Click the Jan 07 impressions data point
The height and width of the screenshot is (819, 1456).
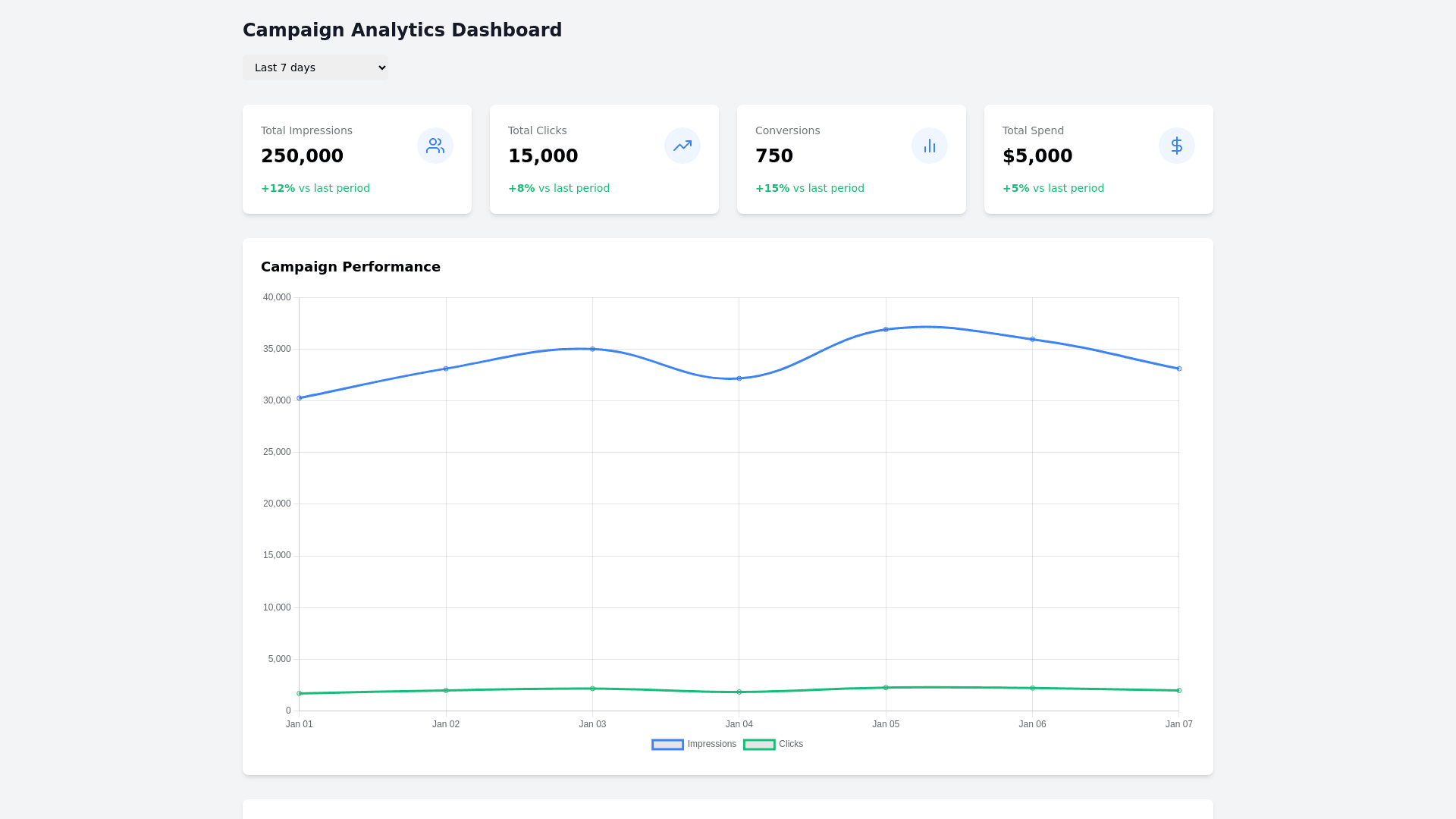coord(1178,369)
